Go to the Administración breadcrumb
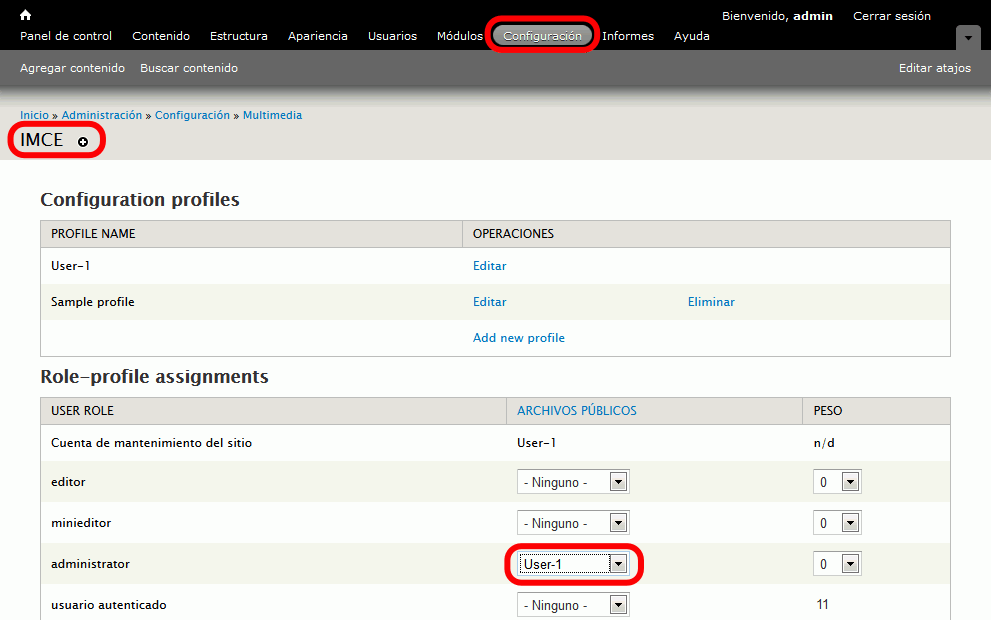The height and width of the screenshot is (620, 991). point(102,115)
